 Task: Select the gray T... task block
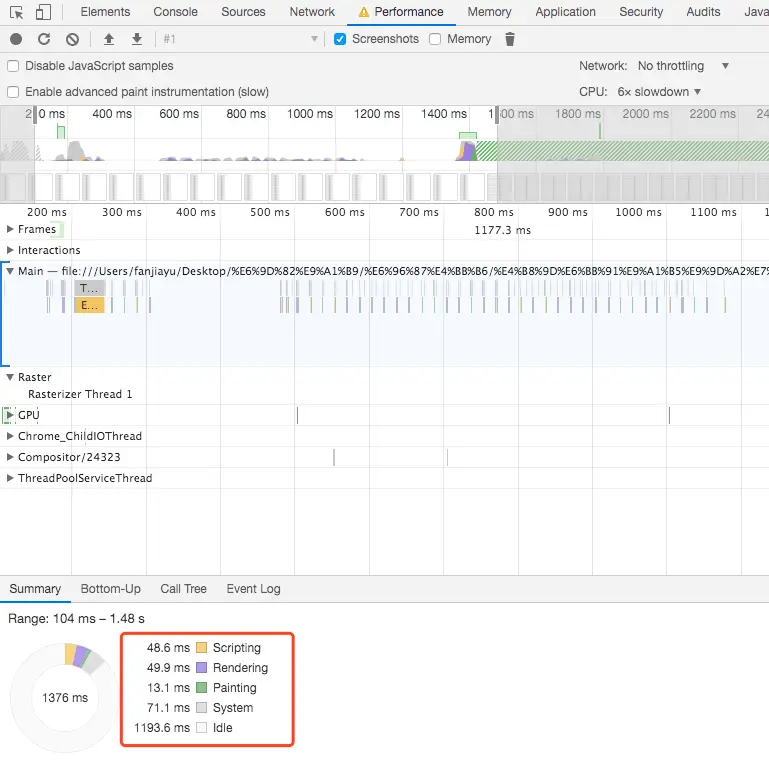[89, 288]
